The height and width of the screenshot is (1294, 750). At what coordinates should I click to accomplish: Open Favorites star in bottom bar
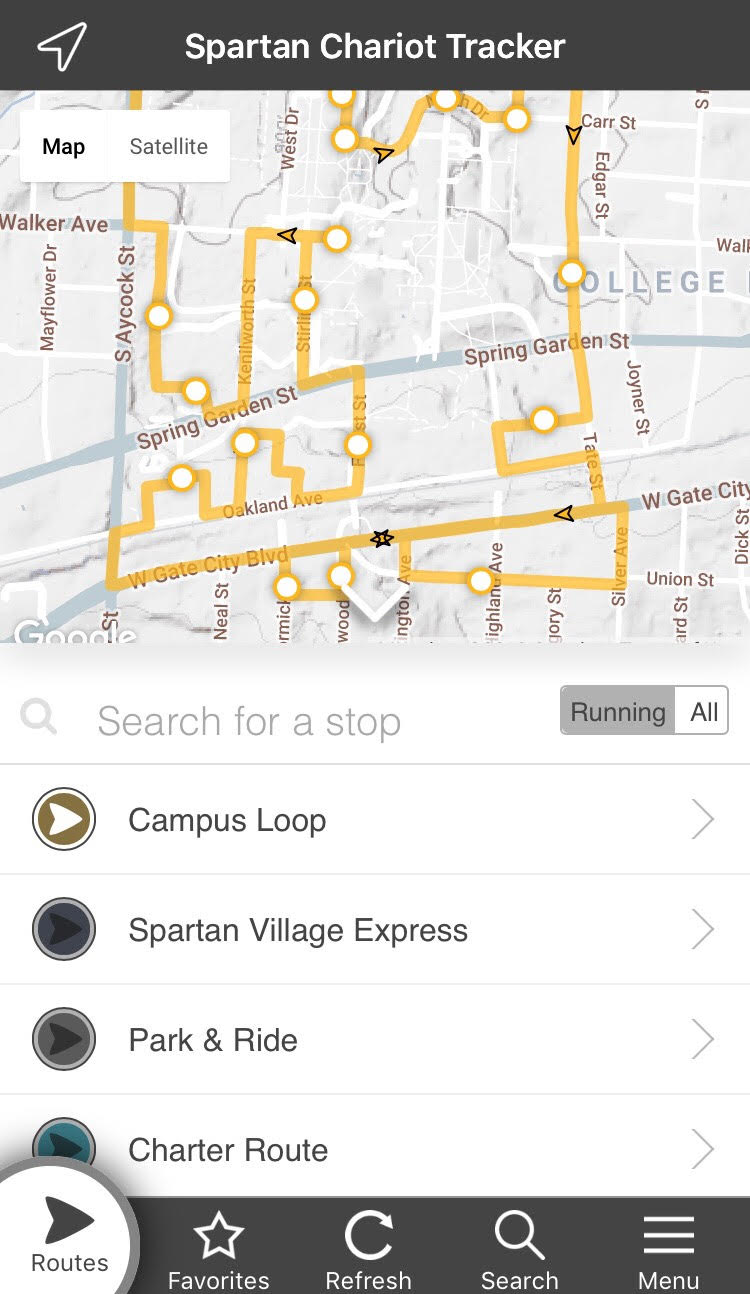tap(218, 1248)
